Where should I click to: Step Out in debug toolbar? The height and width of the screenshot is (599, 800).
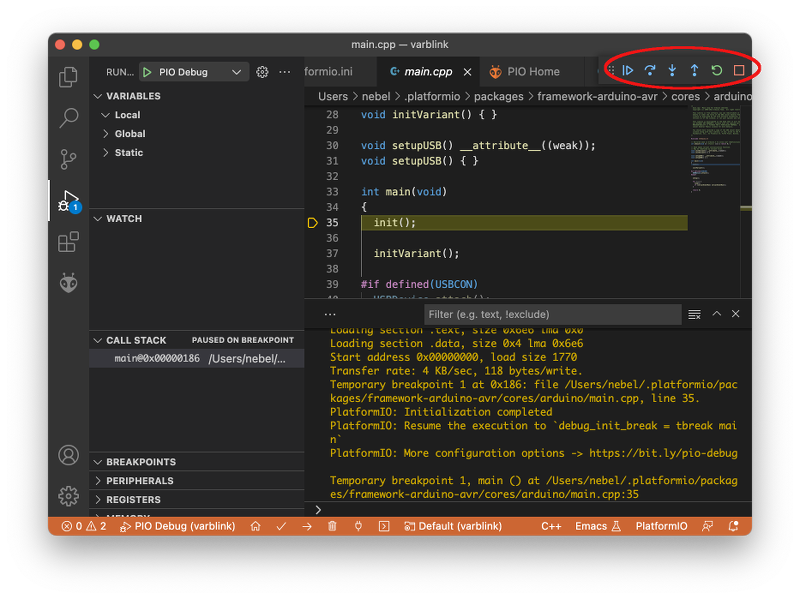(694, 70)
